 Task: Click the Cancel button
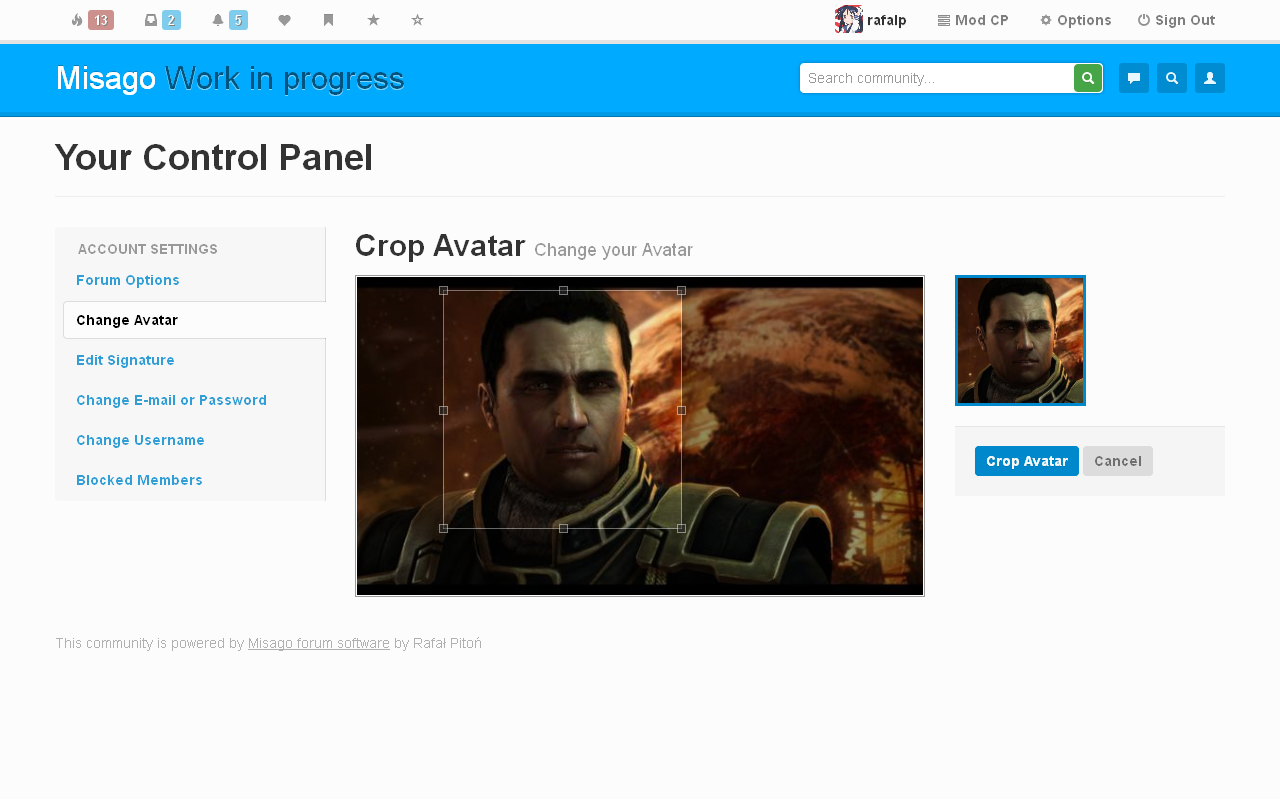(x=1117, y=461)
